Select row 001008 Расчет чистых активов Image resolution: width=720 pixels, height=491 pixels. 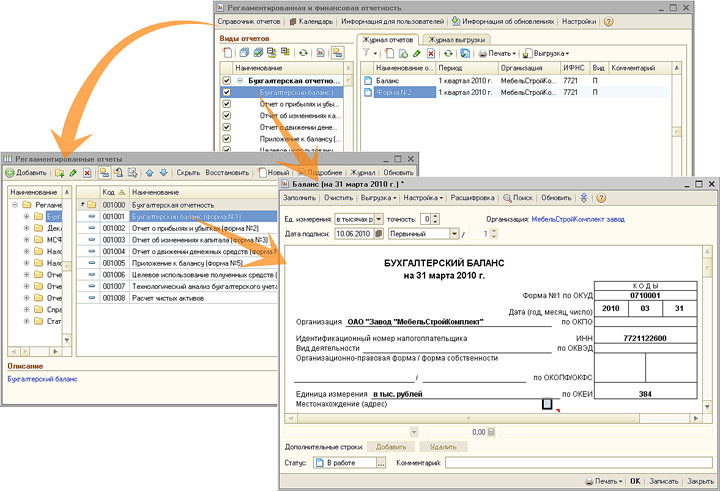(x=177, y=298)
